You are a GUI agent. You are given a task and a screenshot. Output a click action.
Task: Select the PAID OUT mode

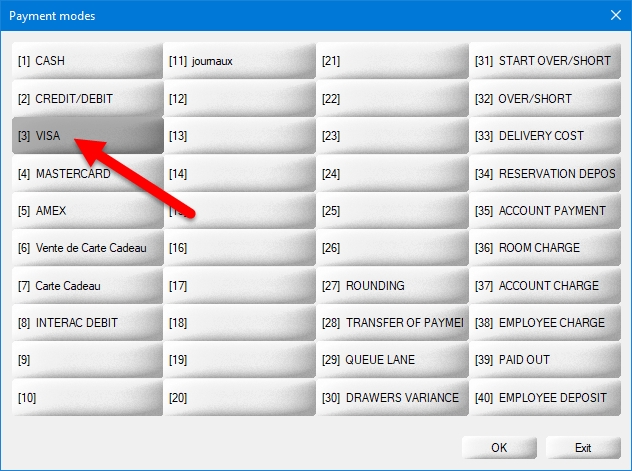click(x=545, y=360)
